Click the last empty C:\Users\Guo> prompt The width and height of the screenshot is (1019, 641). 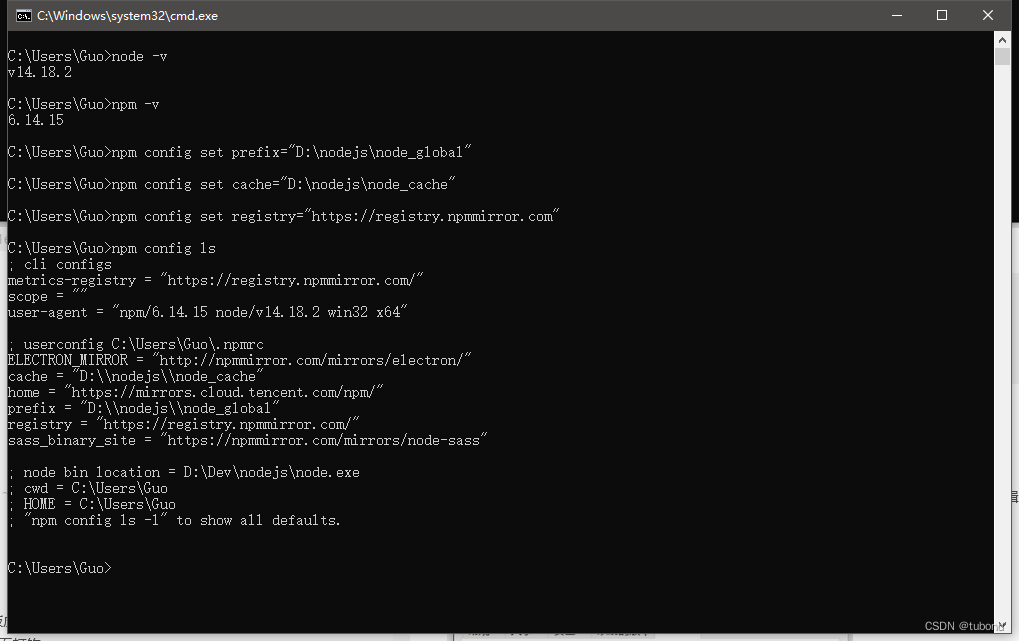(x=58, y=568)
